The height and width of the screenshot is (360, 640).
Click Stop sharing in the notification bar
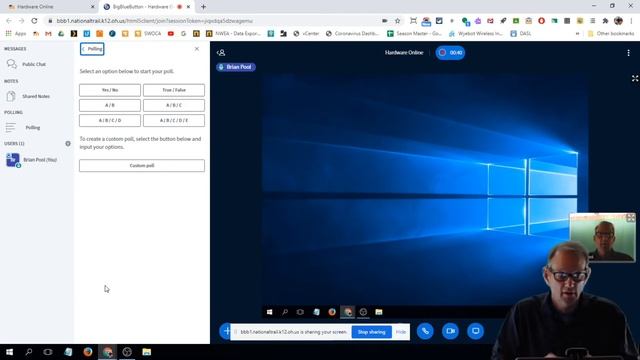pos(371,332)
